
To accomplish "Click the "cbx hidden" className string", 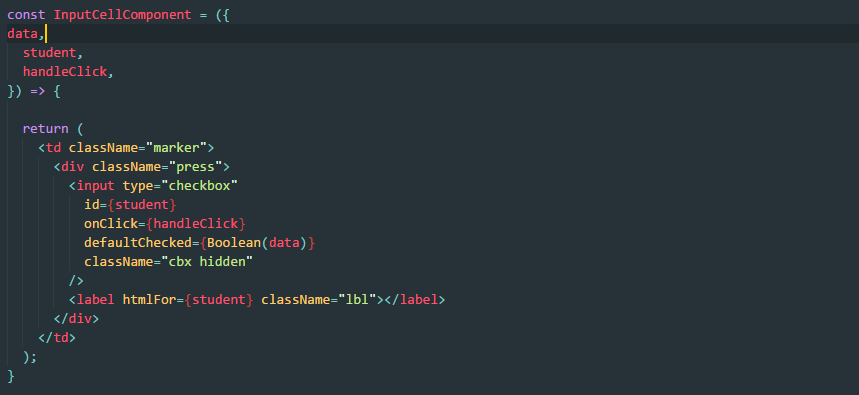I will click(207, 262).
